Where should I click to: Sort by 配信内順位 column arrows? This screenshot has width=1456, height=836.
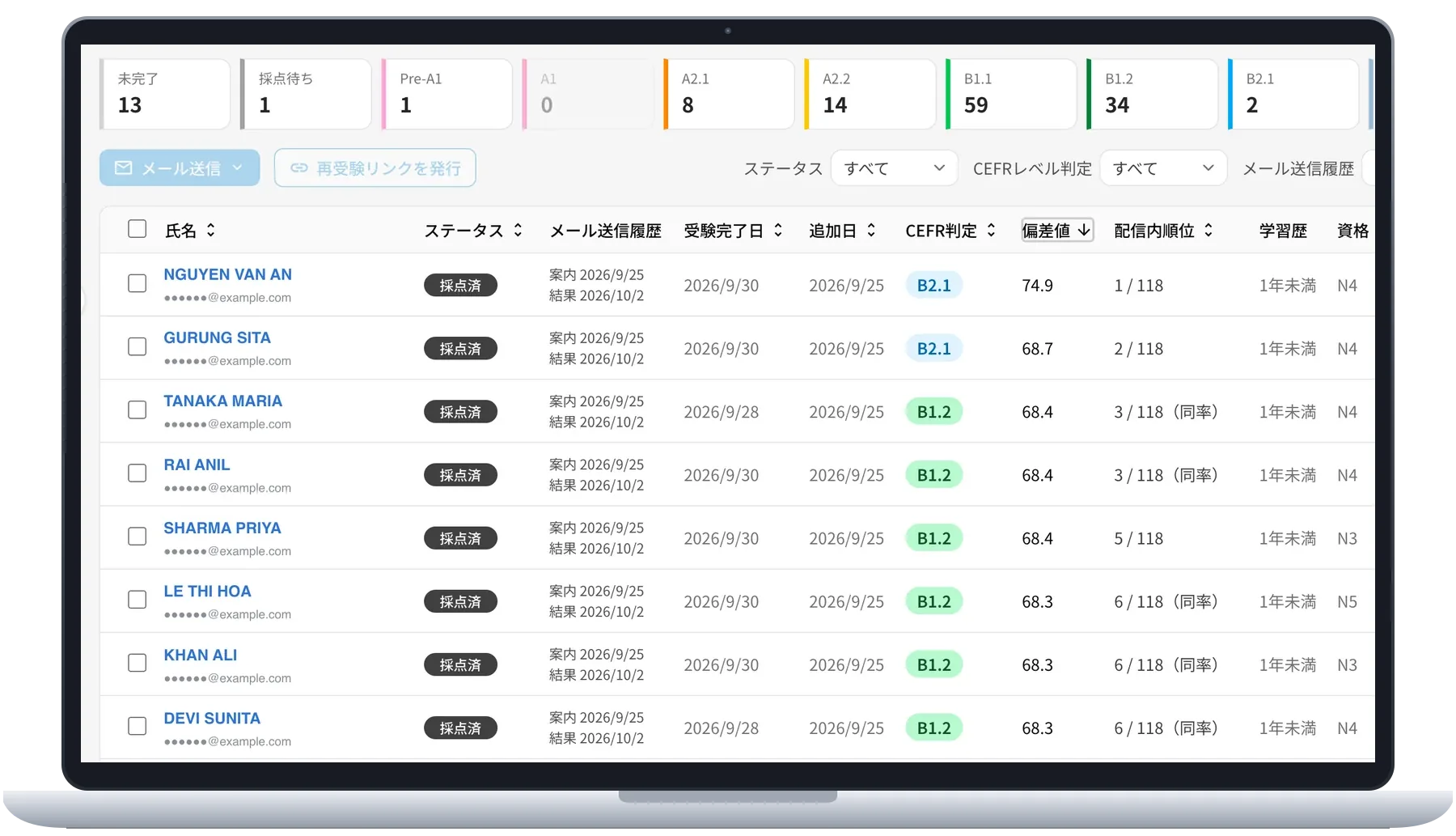[x=1208, y=231]
